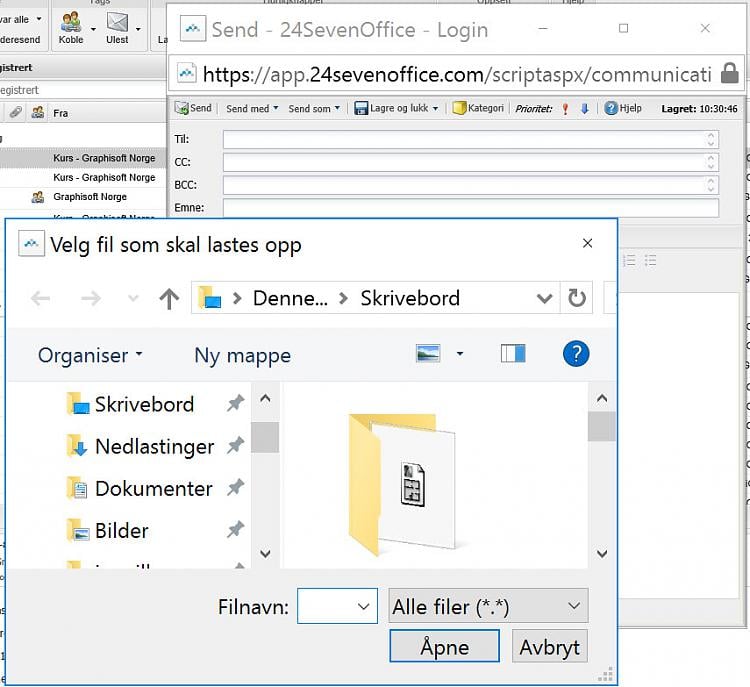
Task: Expand previous locations path dropdown
Action: pyautogui.click(x=544, y=299)
